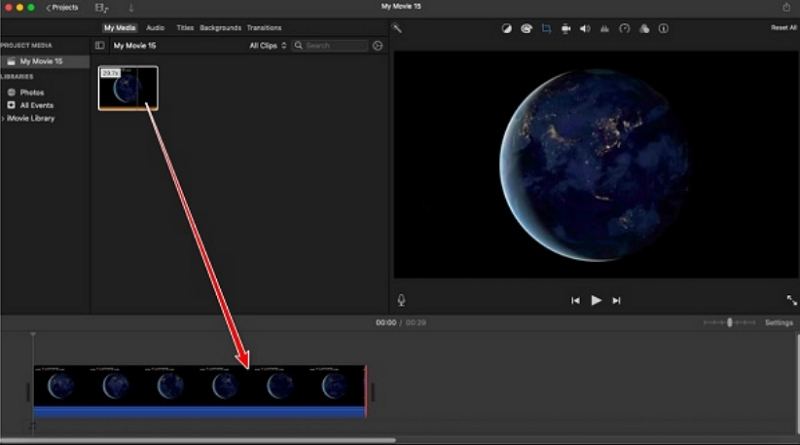The height and width of the screenshot is (445, 800).
Task: Click the Earth preview in viewer
Action: click(x=595, y=164)
